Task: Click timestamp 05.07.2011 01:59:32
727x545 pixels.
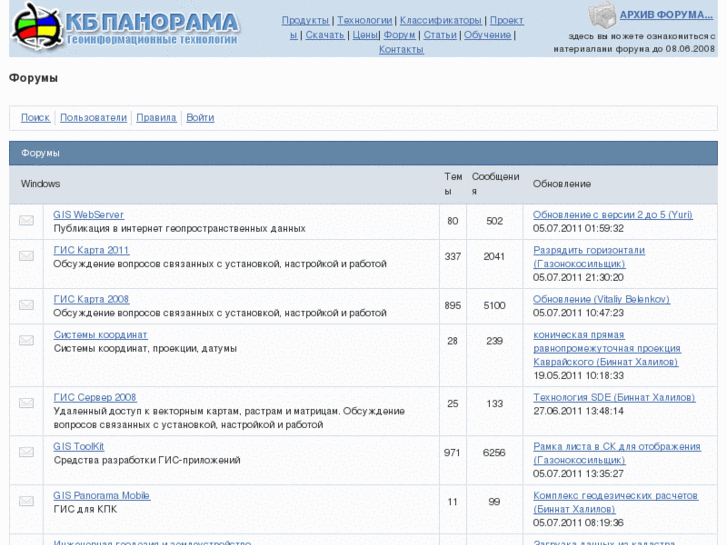Action: (578, 228)
